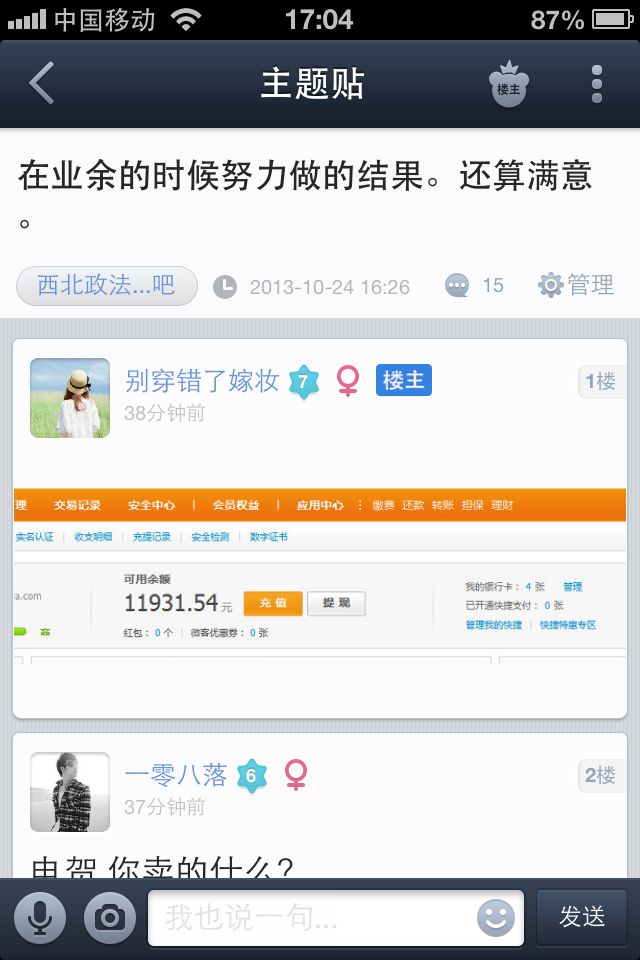Open avatar of 一零八落
Screen dimensions: 640x960
[x=70, y=792]
